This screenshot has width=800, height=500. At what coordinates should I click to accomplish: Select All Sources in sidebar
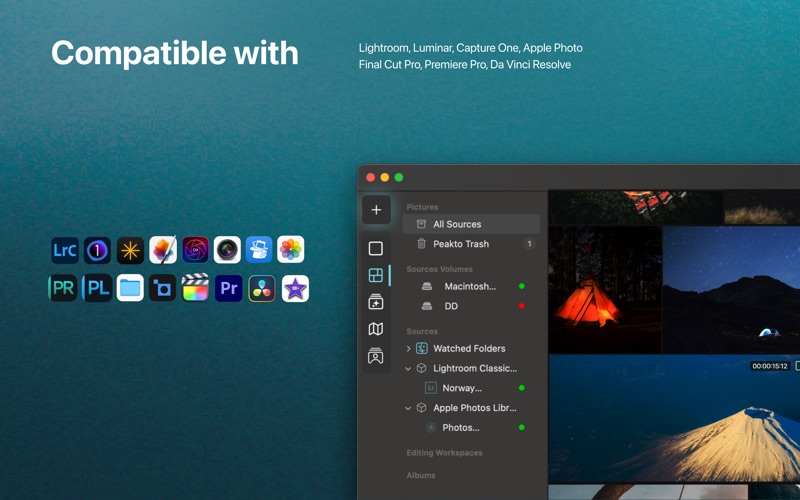471,224
